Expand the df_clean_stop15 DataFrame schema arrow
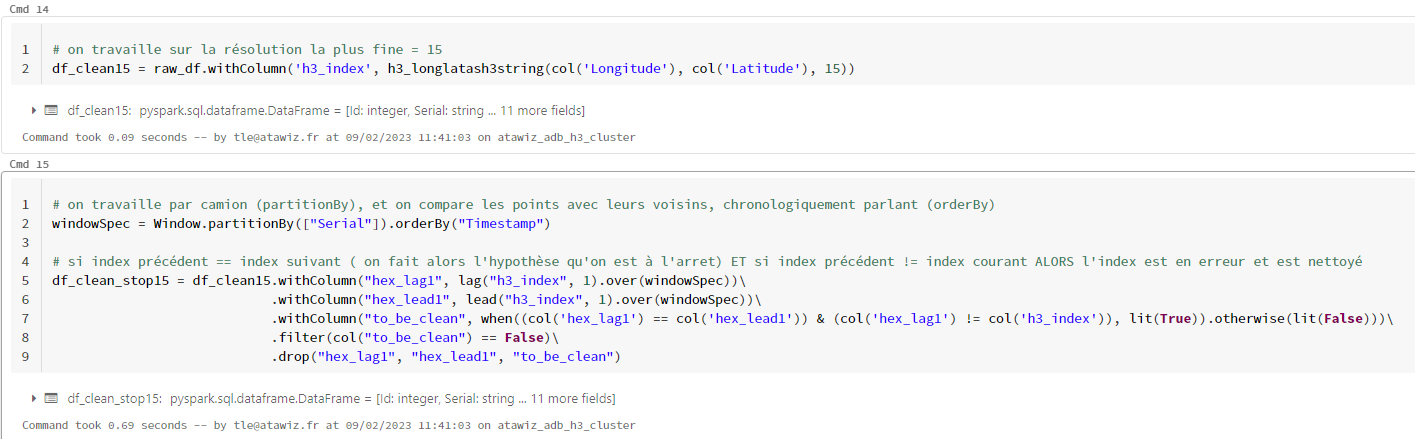This screenshot has height=439, width=1415. click(x=34, y=398)
